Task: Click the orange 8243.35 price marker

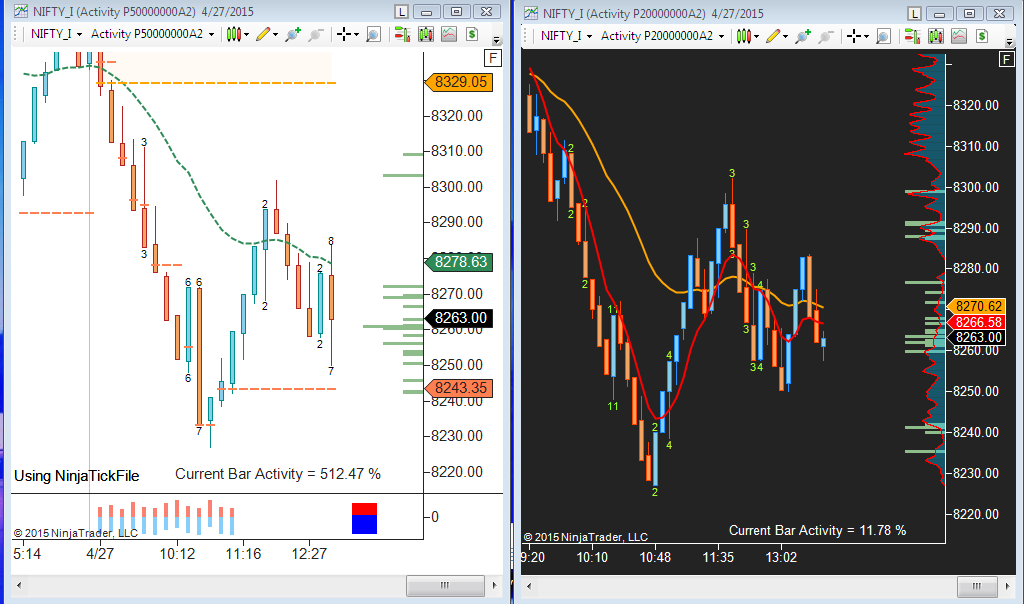Action: tap(458, 388)
